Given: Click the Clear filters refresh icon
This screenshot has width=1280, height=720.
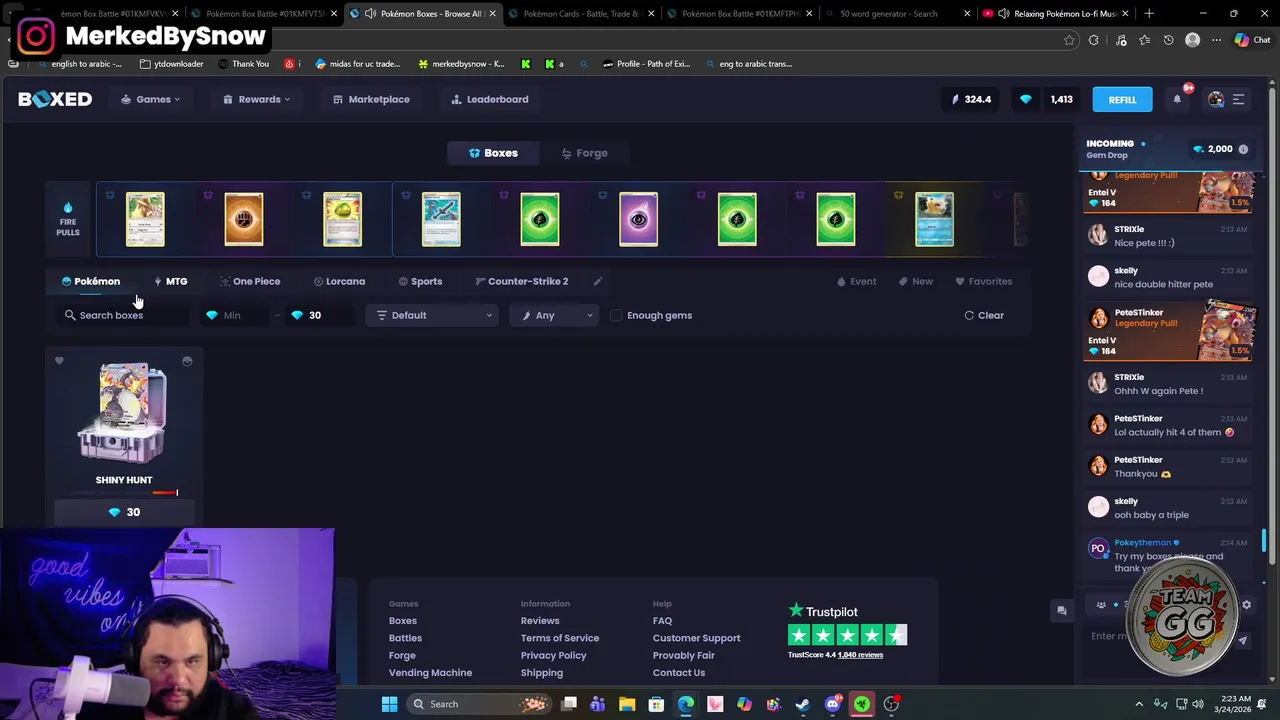Looking at the screenshot, I should (x=969, y=315).
